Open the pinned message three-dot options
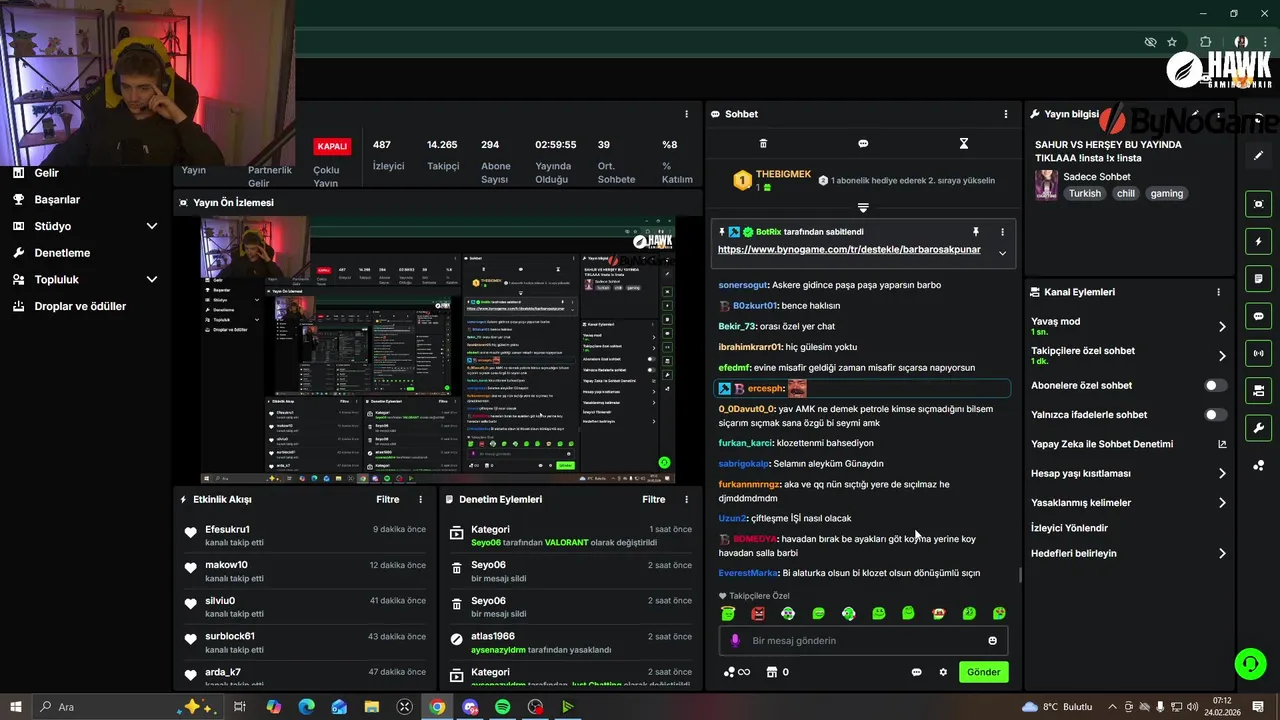 point(1002,232)
